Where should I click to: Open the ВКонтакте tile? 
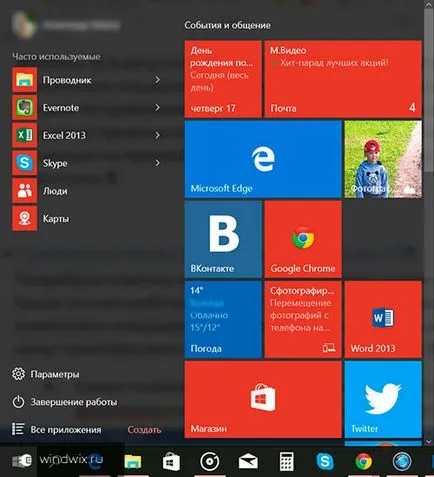coord(223,239)
